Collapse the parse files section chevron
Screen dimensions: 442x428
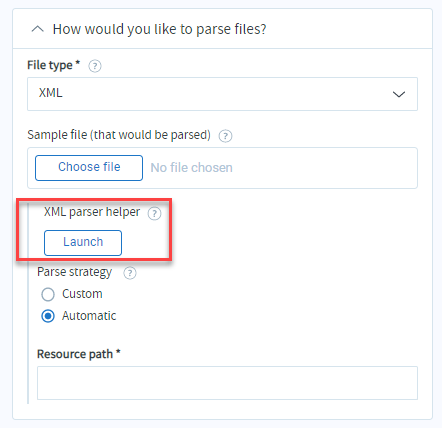coord(37,29)
